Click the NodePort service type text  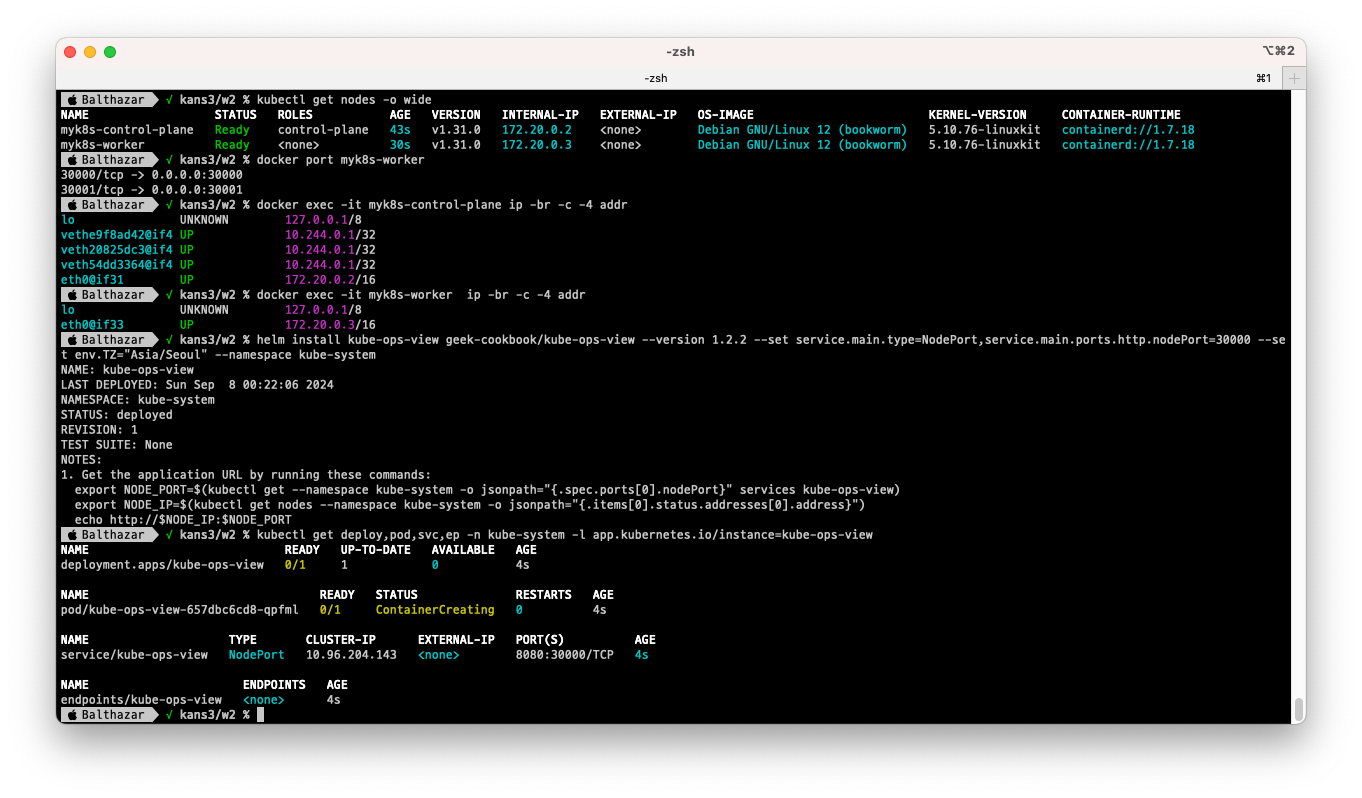256,655
